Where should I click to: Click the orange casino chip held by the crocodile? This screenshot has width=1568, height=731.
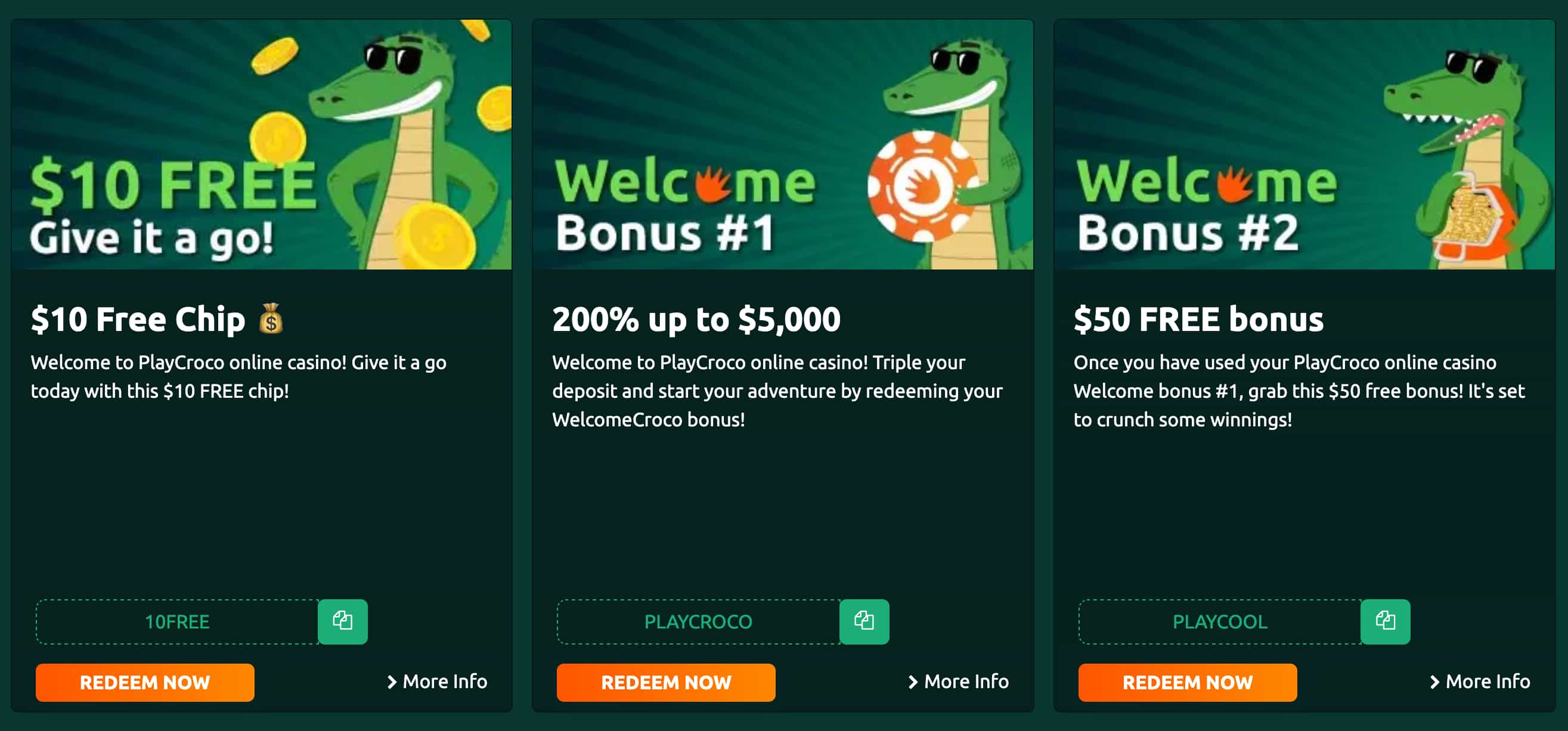923,182
